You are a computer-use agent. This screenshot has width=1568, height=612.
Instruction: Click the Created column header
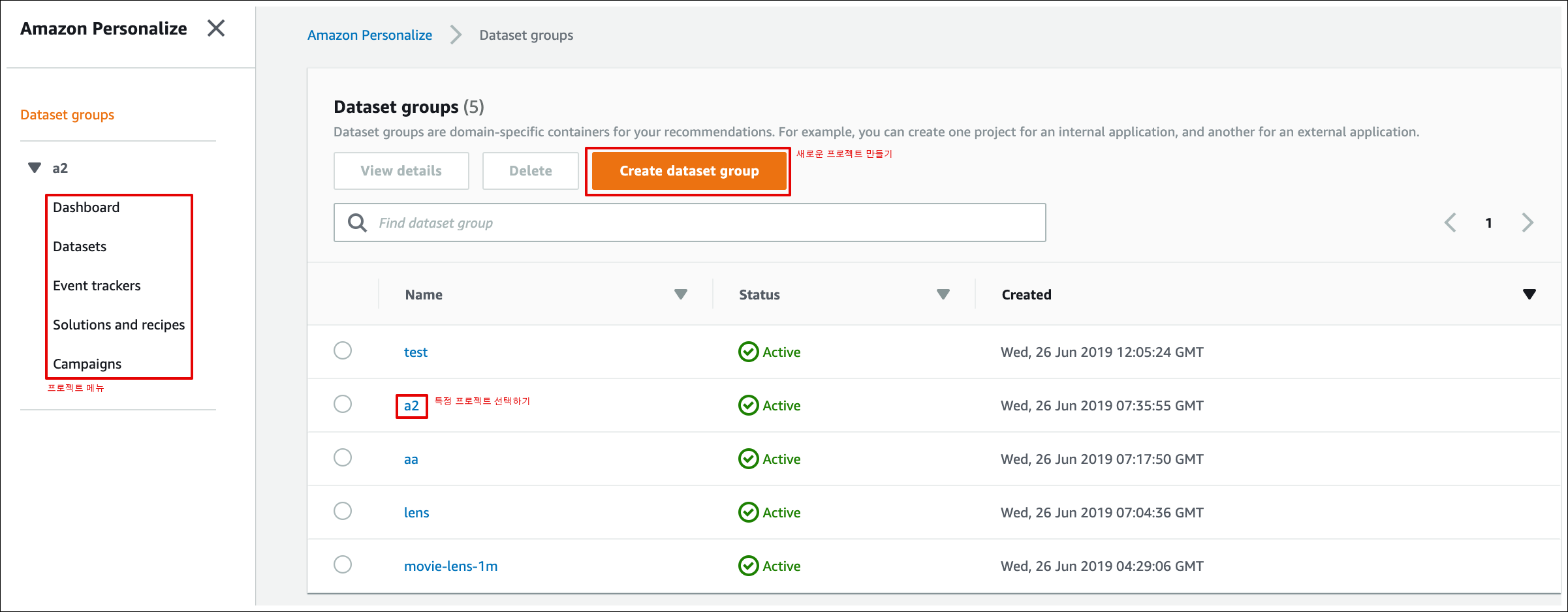click(1027, 295)
